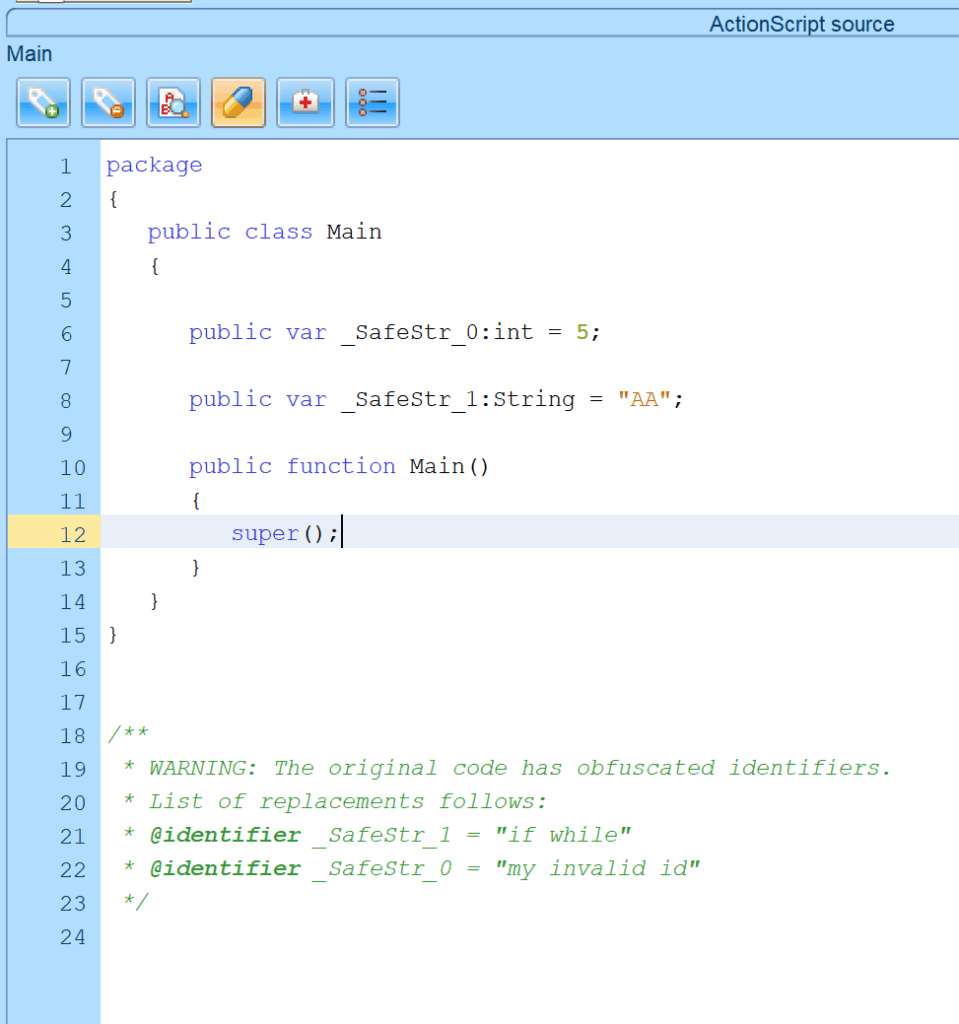Click the remove tag (orange minus) icon

coord(108,103)
